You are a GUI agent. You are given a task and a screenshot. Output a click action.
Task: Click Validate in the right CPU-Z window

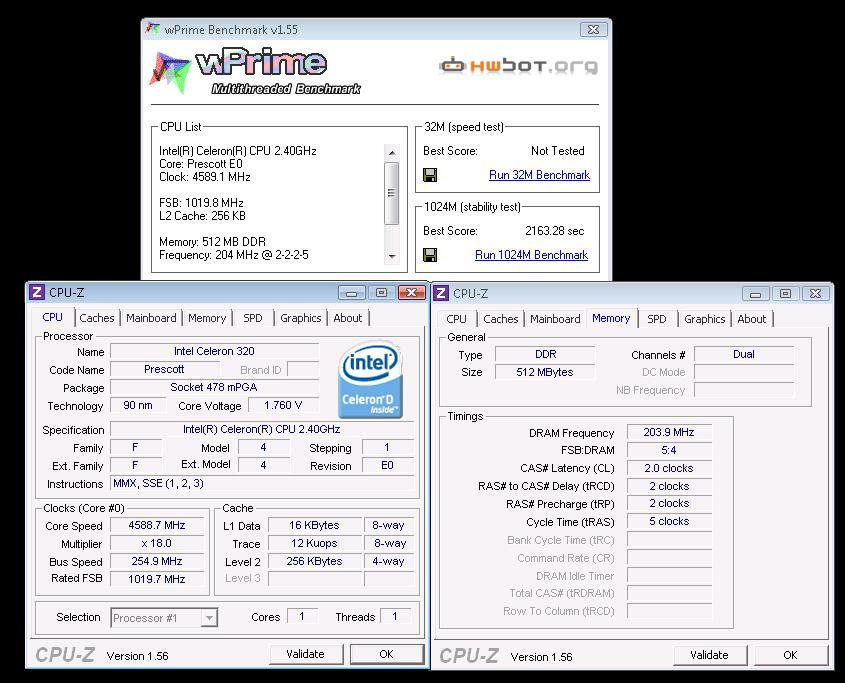coord(710,656)
